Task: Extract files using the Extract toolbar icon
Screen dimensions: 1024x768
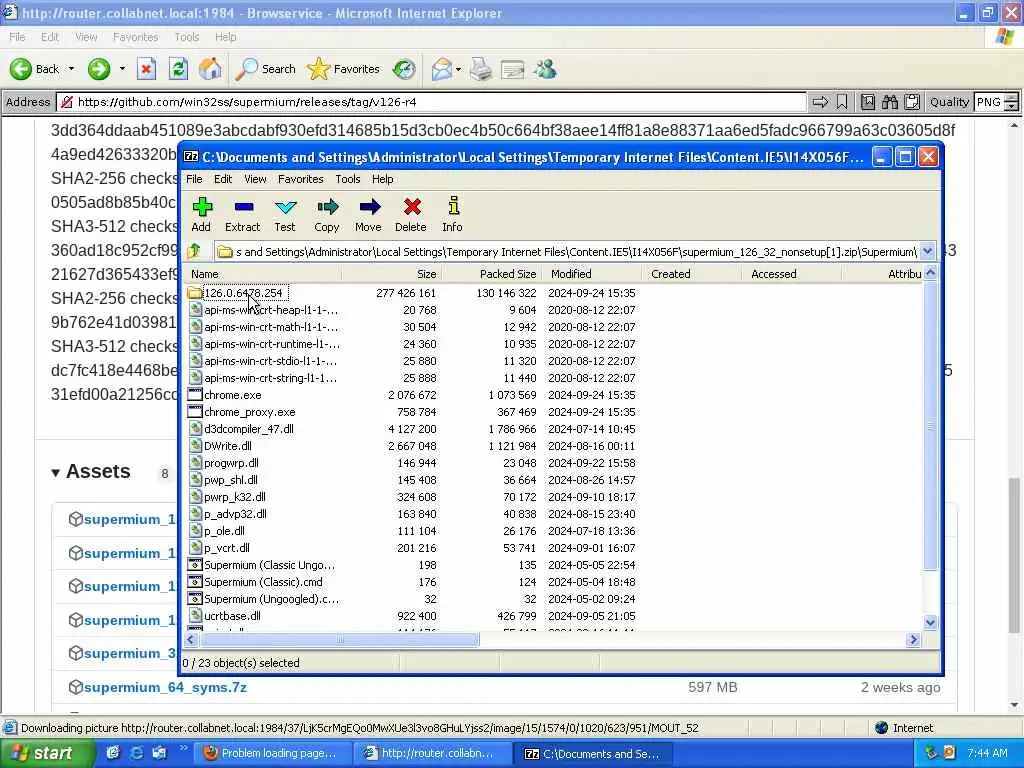Action: [242, 214]
